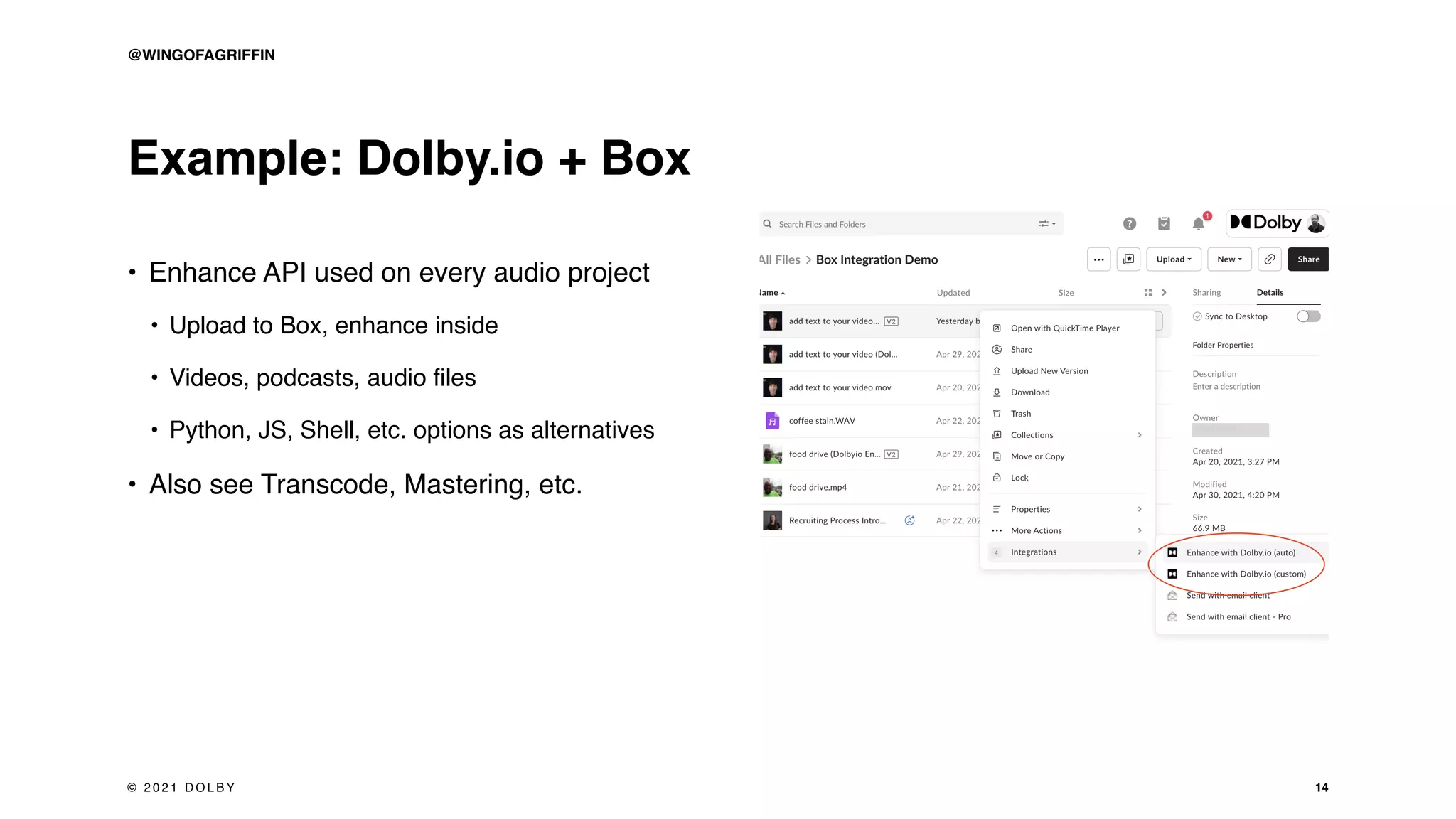The height and width of the screenshot is (819, 1456).
Task: Copy shared link chain icon
Action: (x=1269, y=259)
